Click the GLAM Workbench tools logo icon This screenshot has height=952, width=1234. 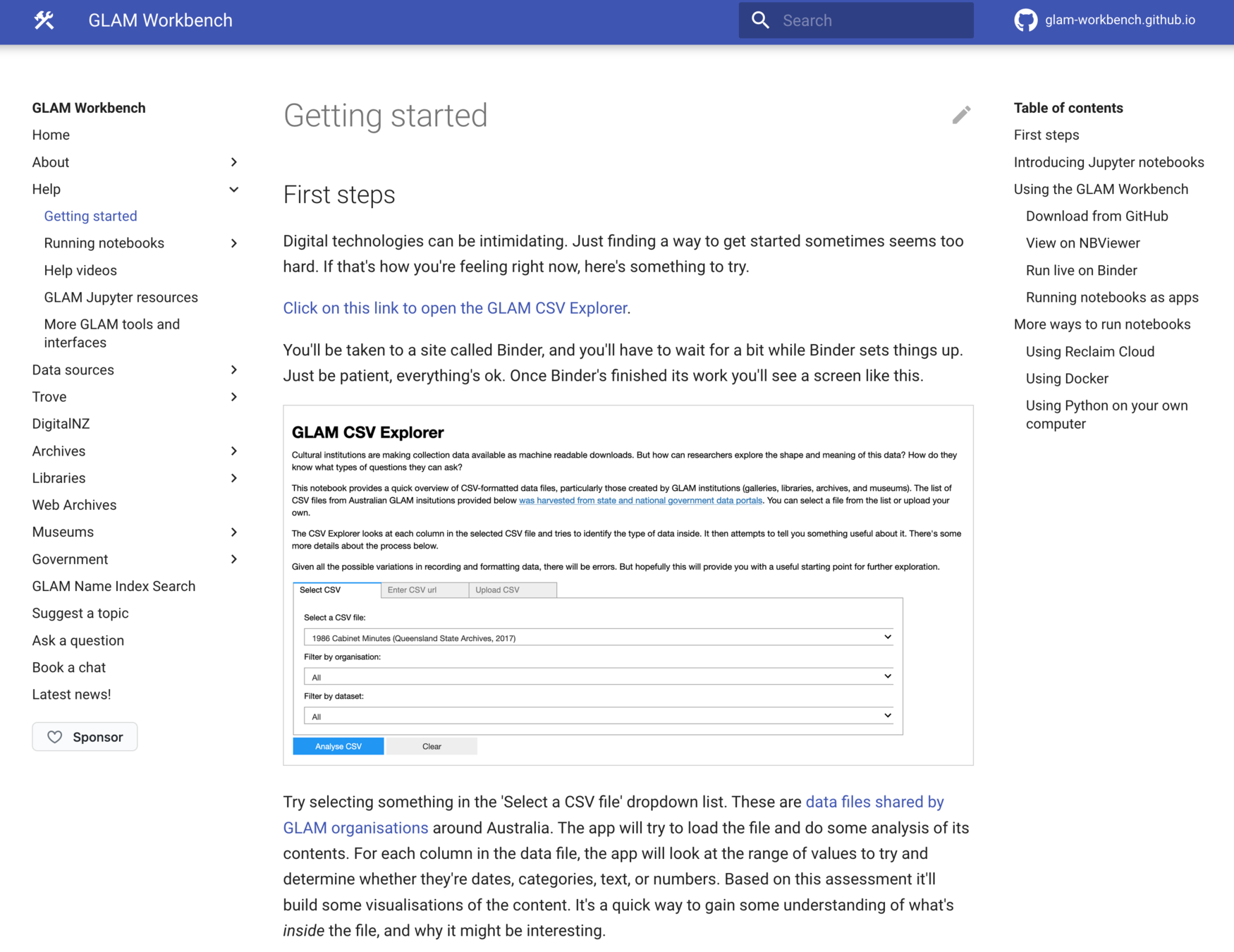click(44, 20)
